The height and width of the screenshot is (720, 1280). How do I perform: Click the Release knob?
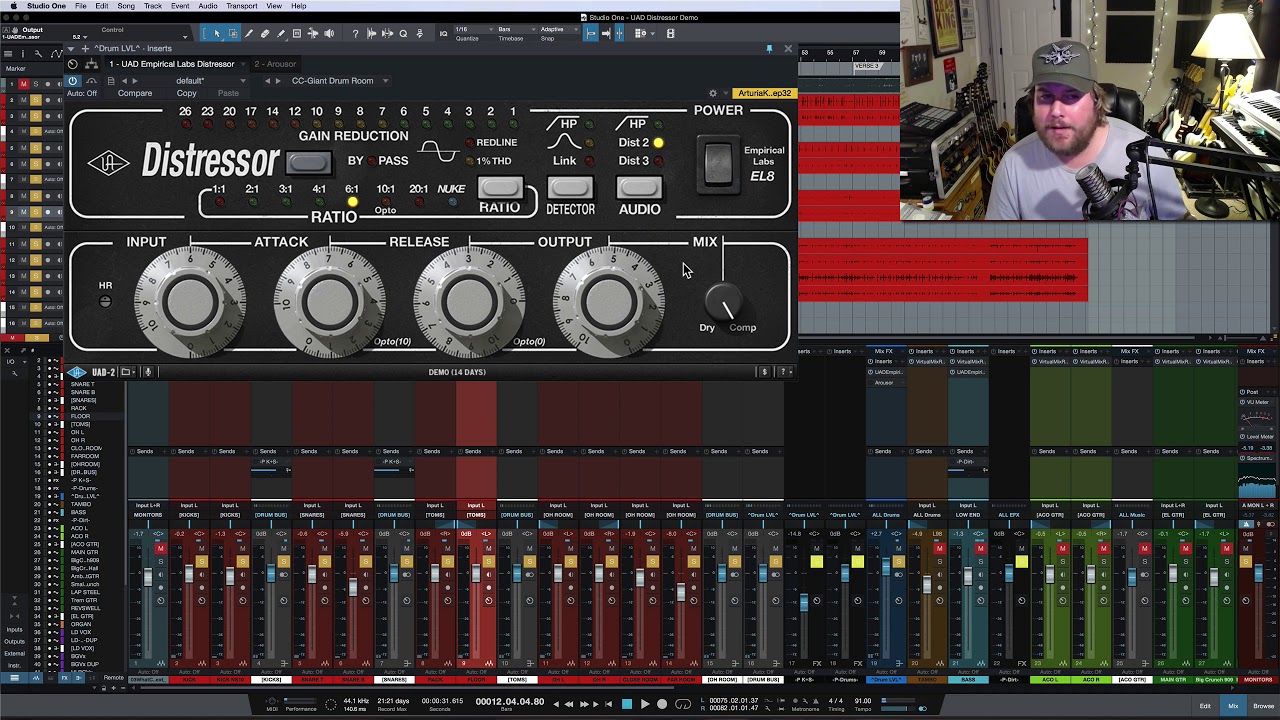468,302
